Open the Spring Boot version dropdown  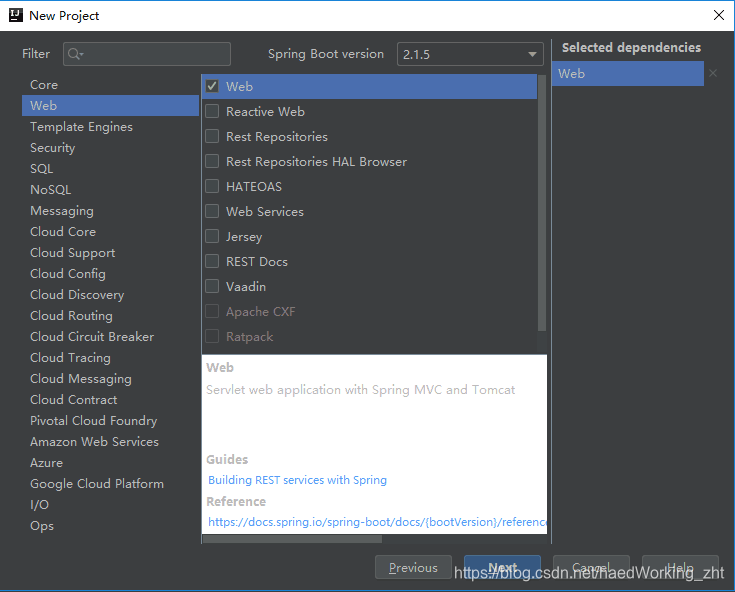[x=470, y=54]
